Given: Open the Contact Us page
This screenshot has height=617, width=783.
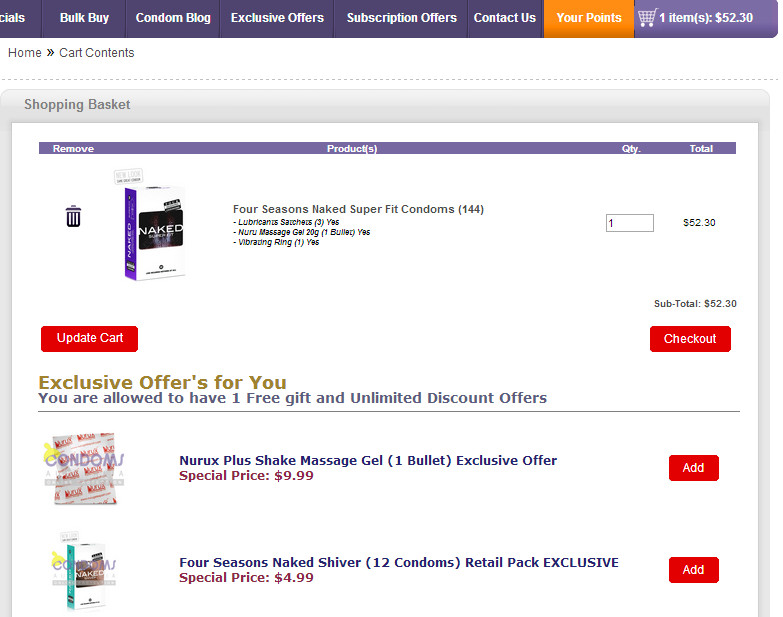Looking at the screenshot, I should point(504,18).
